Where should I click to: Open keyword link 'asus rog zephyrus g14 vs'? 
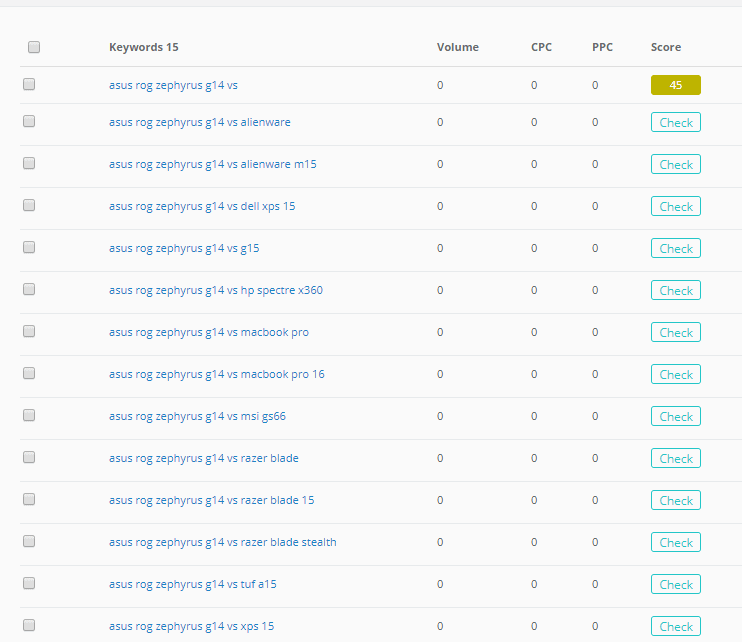173,85
